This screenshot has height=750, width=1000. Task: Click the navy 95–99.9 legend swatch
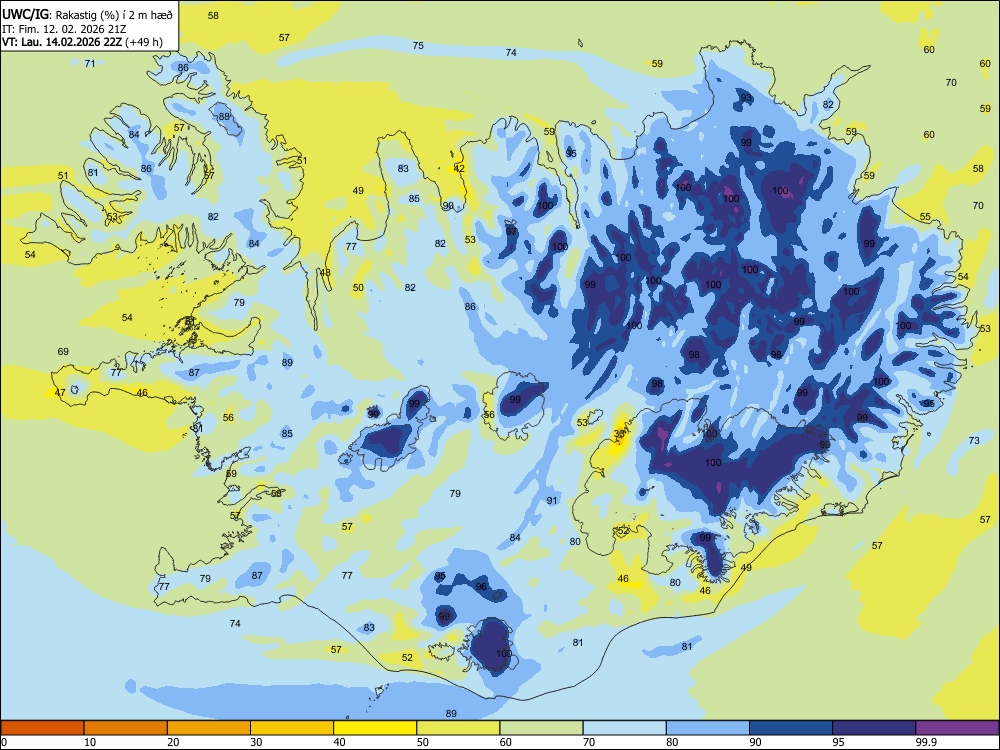(x=874, y=728)
